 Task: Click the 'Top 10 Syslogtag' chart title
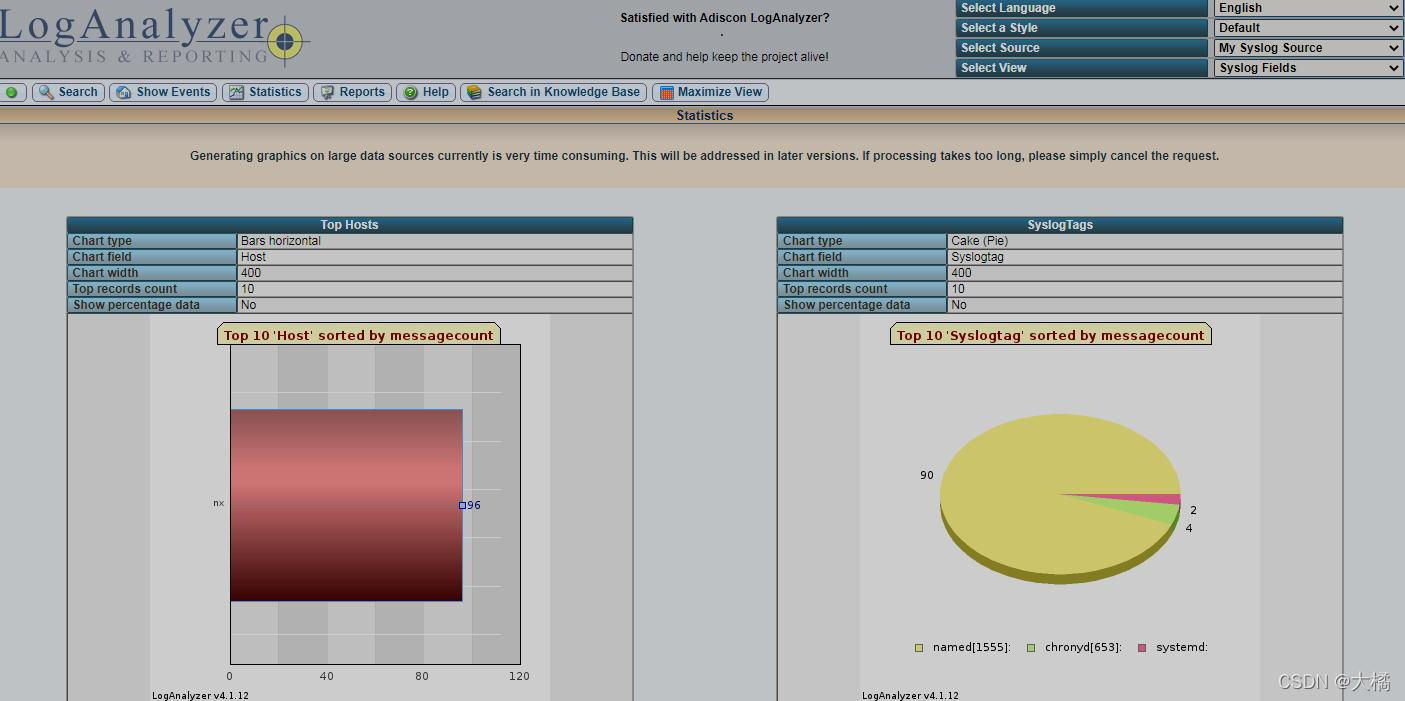pyautogui.click(x=1050, y=335)
